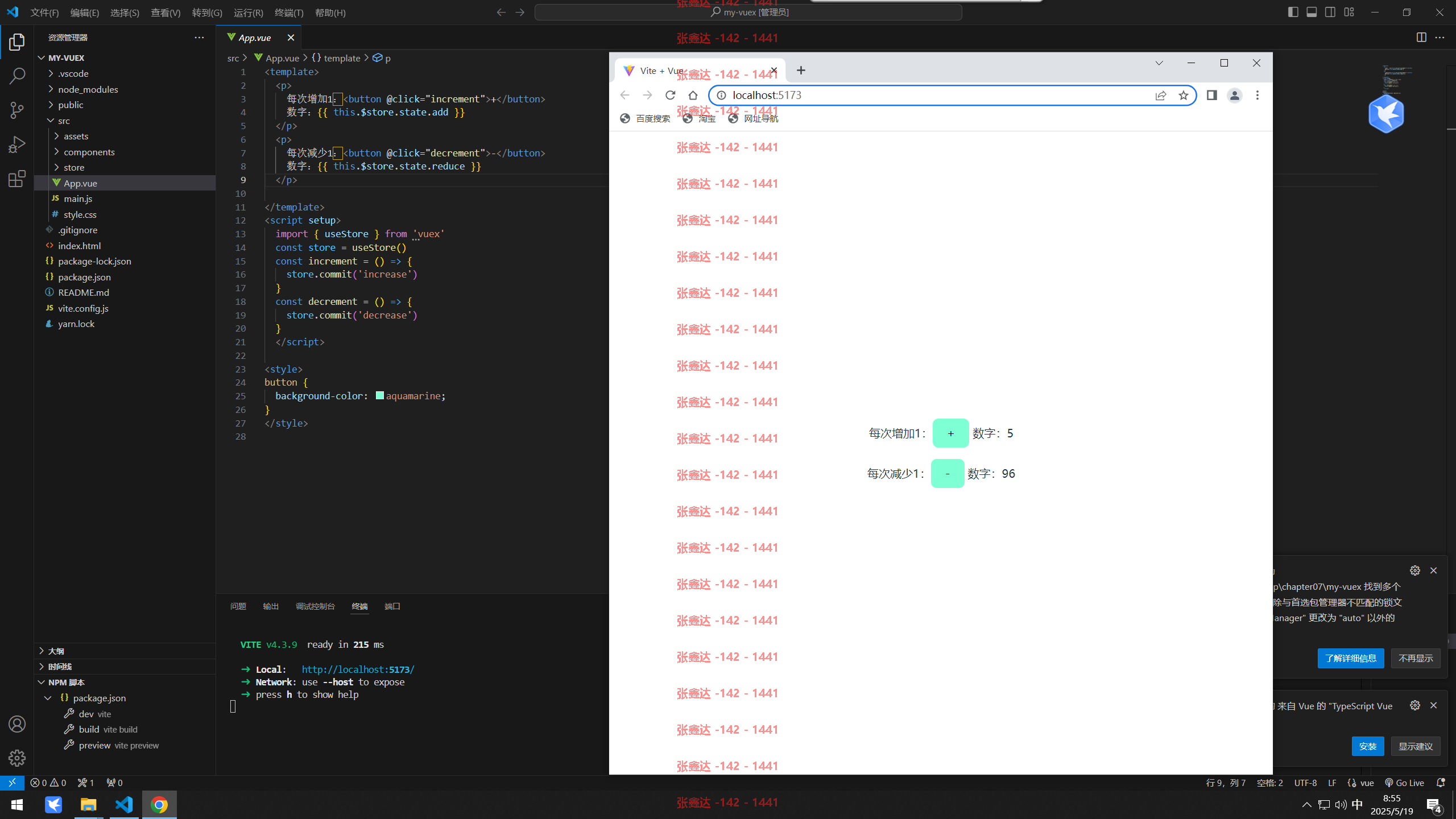This screenshot has height=819, width=1456.
Task: Click split editor right icon
Action: click(x=1421, y=38)
